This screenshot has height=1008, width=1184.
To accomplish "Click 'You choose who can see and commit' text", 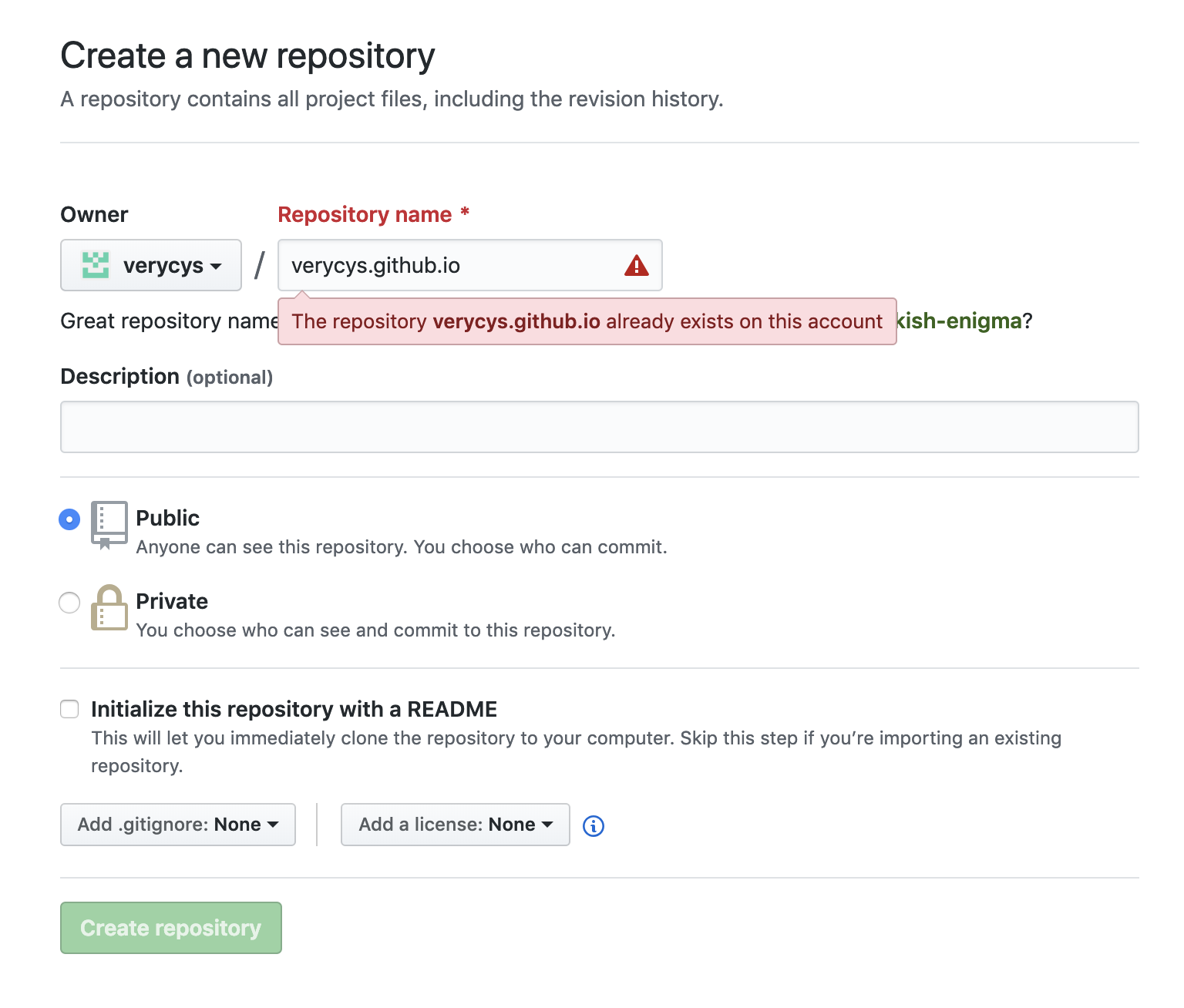I will [376, 630].
